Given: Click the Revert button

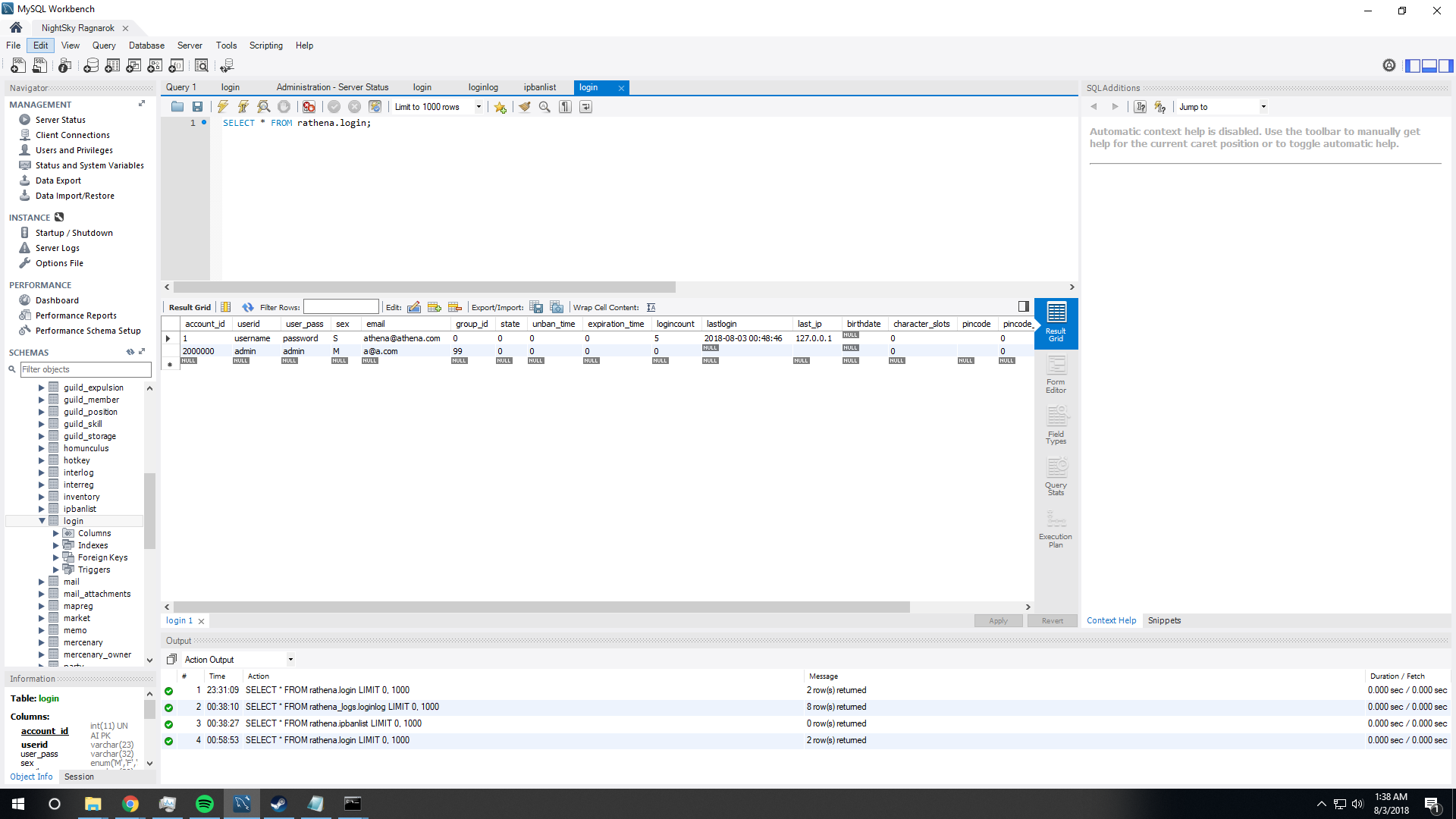Looking at the screenshot, I should coord(1052,620).
